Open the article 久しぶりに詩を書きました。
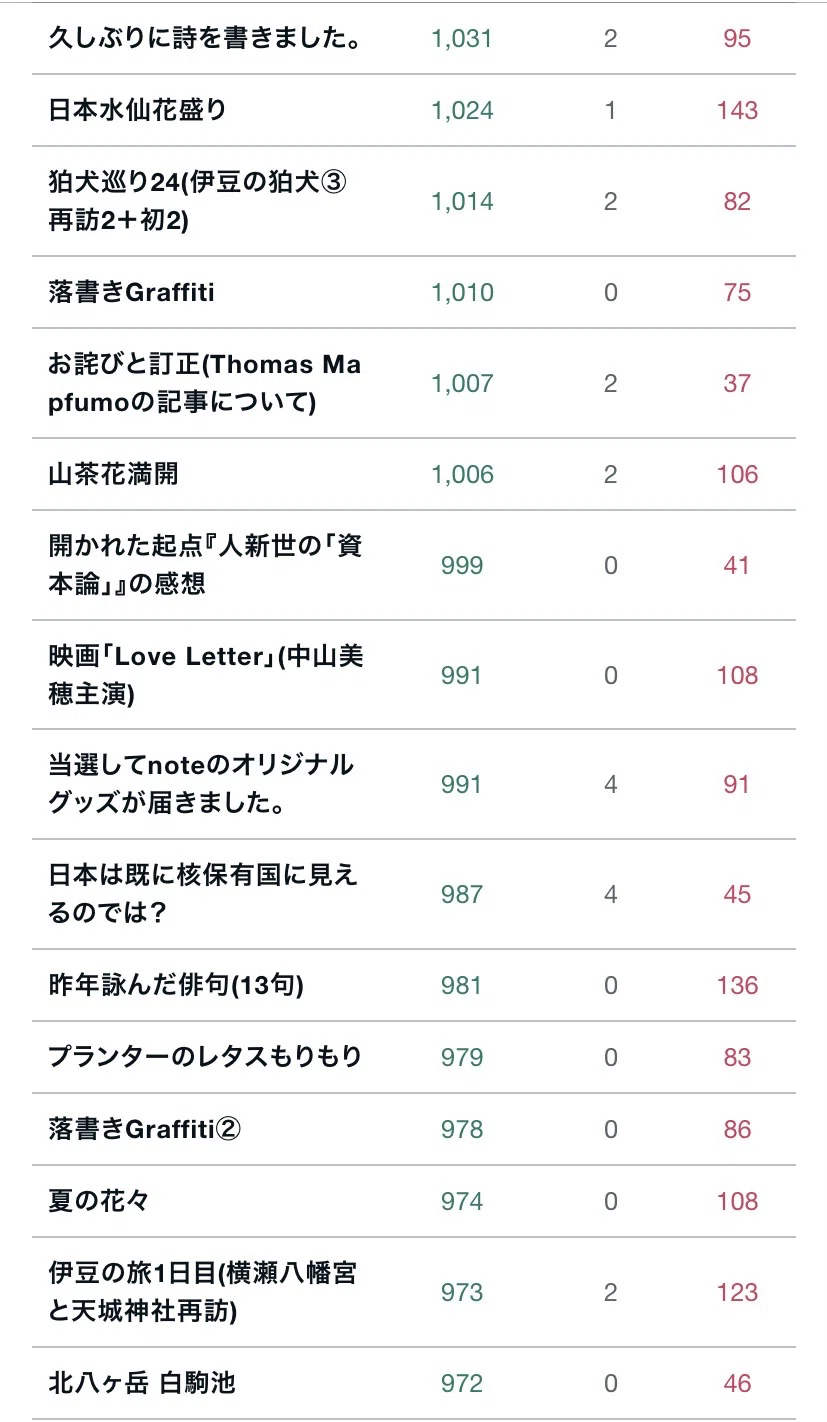This screenshot has height=1422, width=827. pos(204,38)
